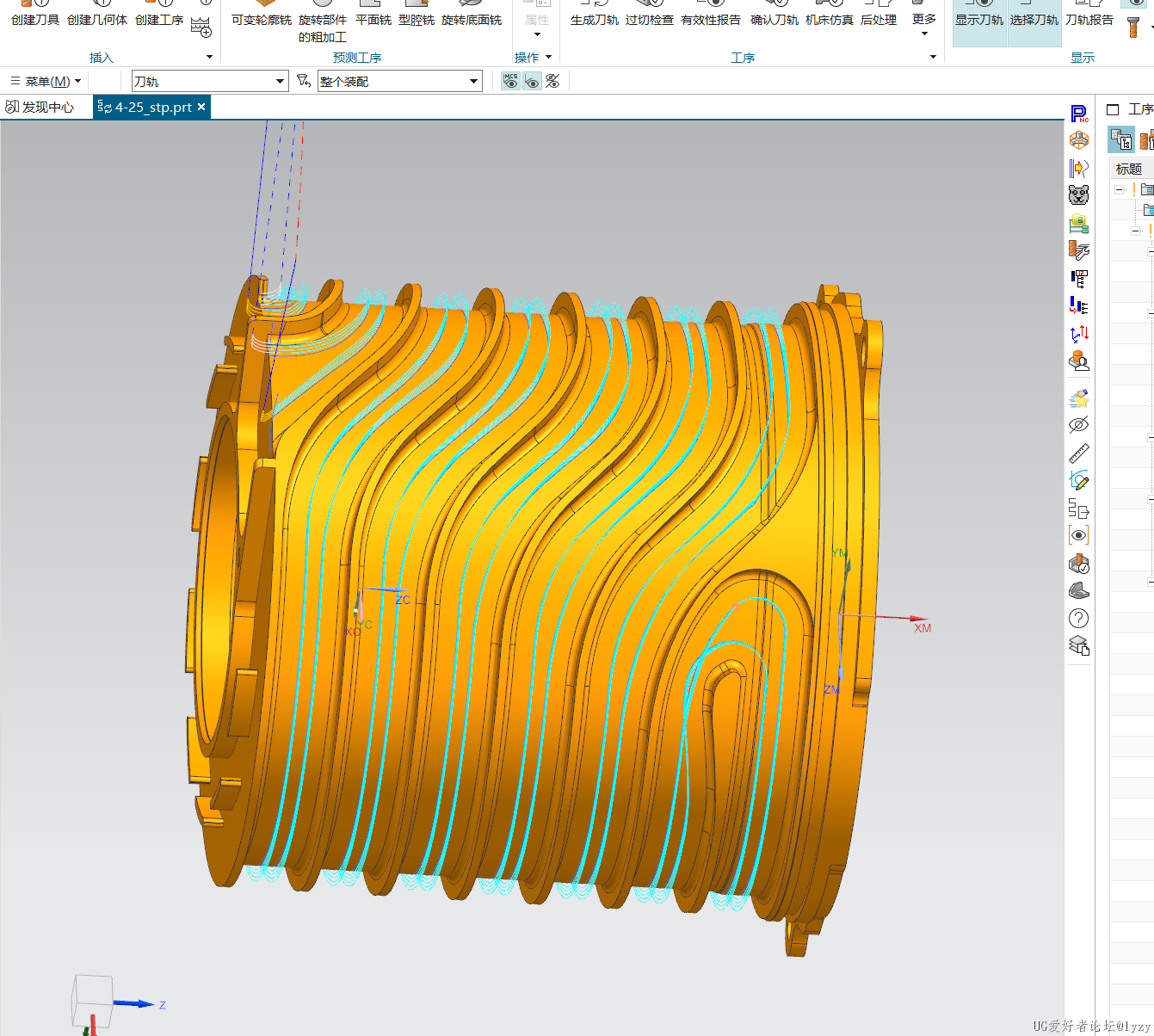The width and height of the screenshot is (1154, 1036).
Task: Open the tool-with-wrench icon in resource bar
Action: pyautogui.click(x=1079, y=250)
